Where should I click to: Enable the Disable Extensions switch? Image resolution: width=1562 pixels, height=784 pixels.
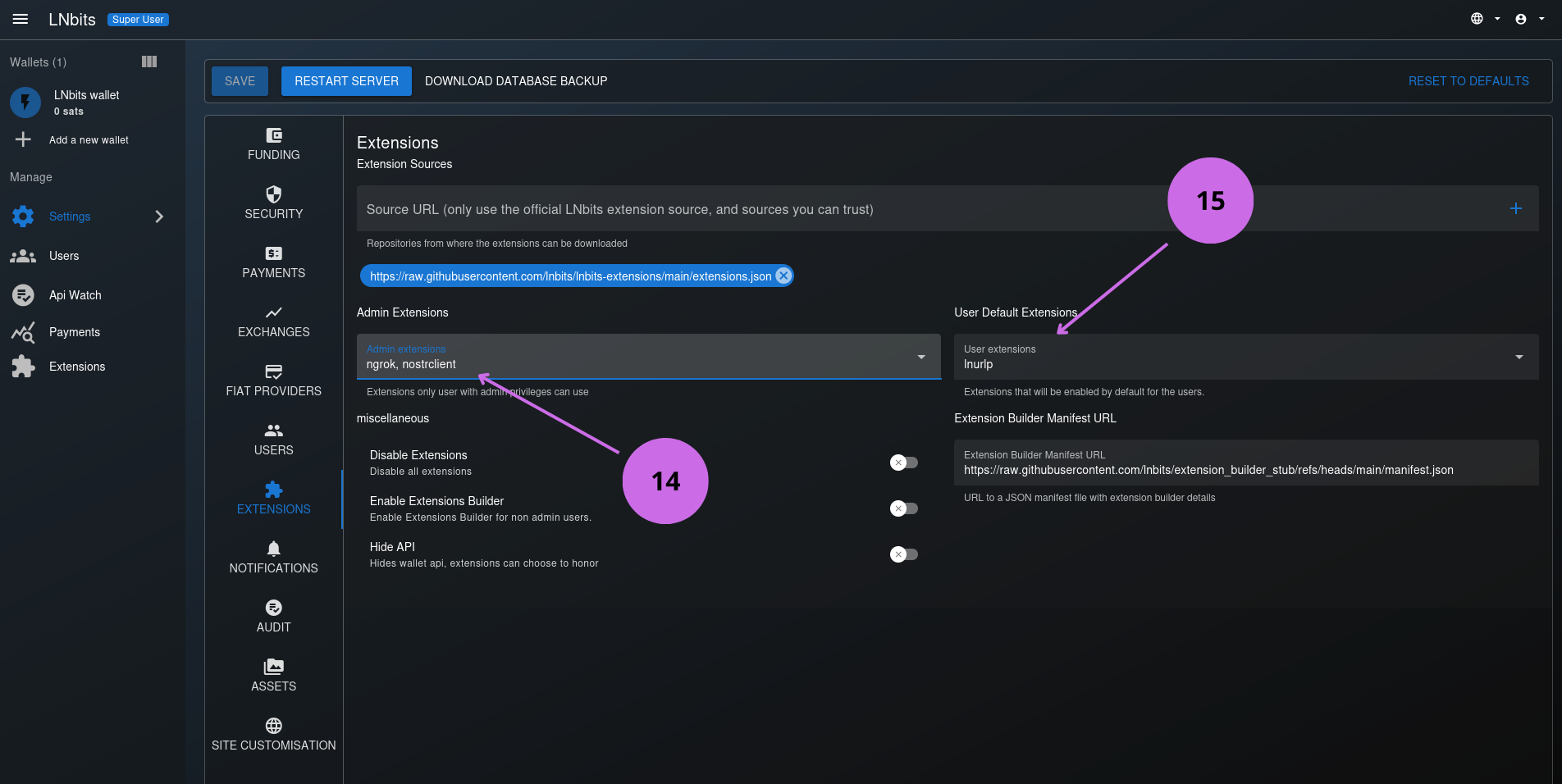[x=903, y=462]
